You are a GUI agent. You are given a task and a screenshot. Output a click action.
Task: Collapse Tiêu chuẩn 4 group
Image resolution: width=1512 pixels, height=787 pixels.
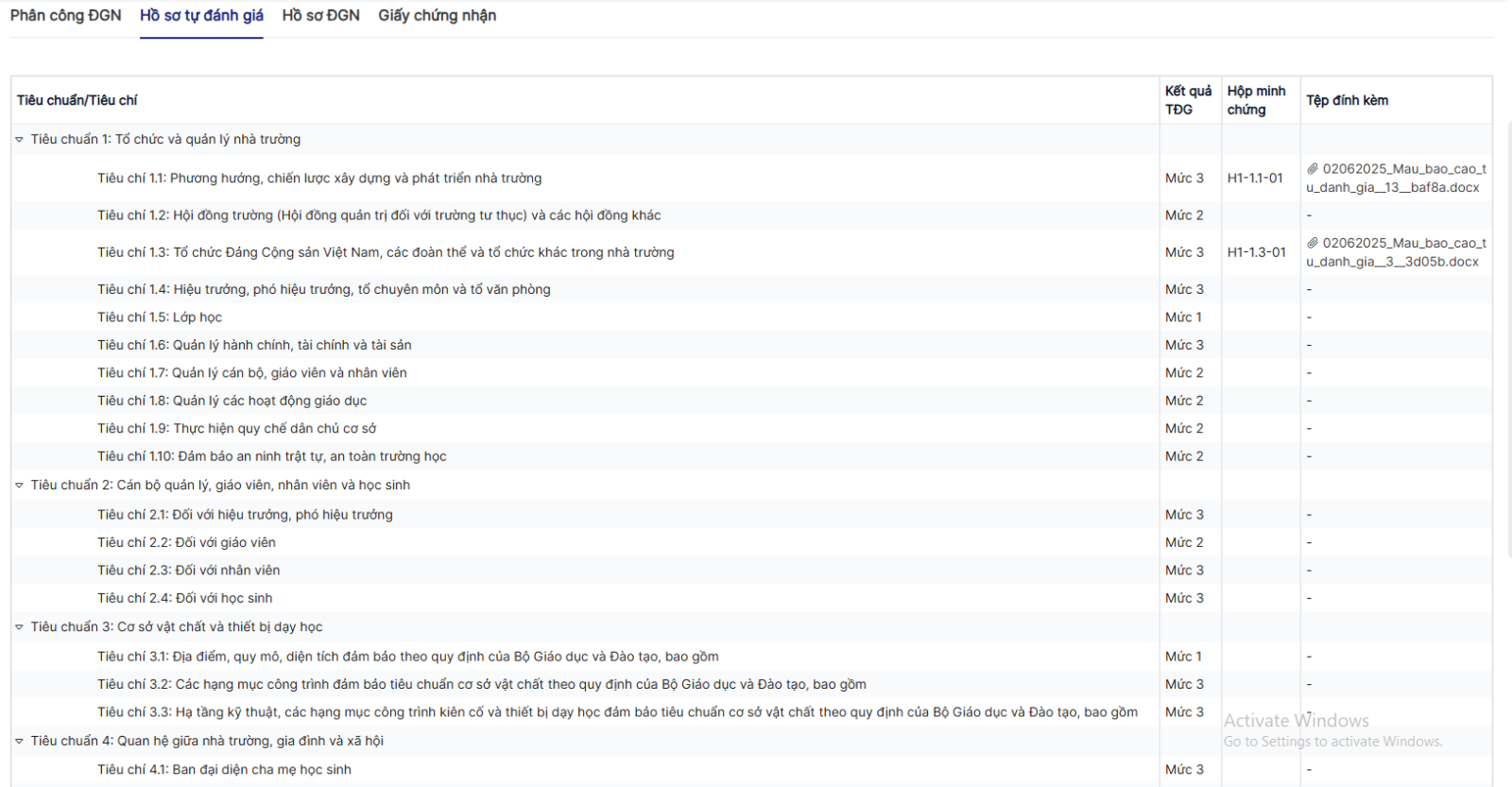coord(19,742)
